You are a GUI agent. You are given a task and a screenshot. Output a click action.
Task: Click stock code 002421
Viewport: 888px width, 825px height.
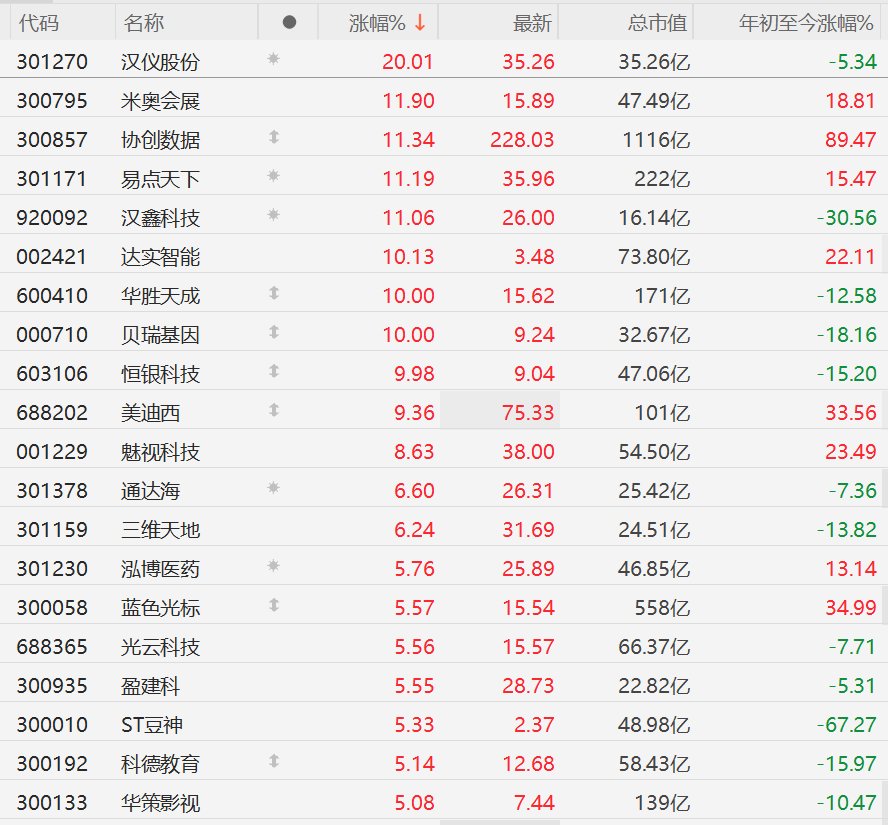point(52,257)
